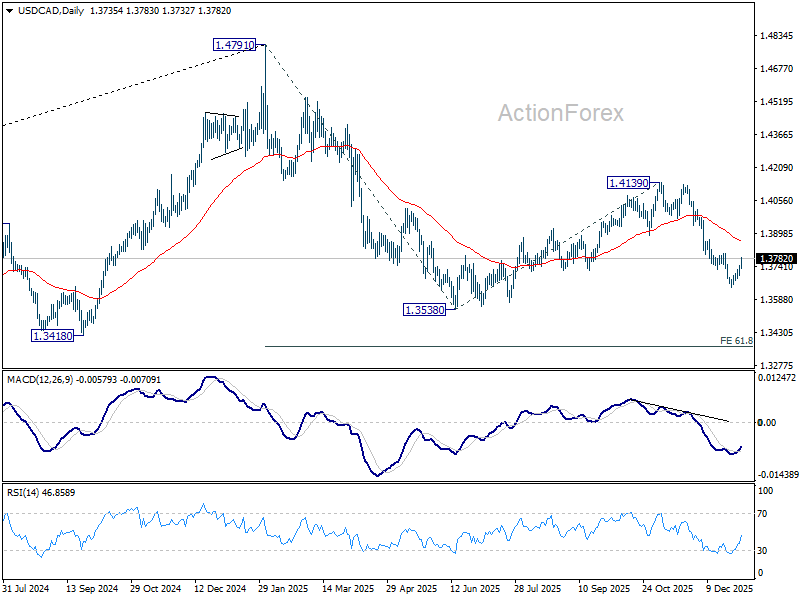Click the RSI 70 level label
The image size is (800, 600).
point(762,514)
